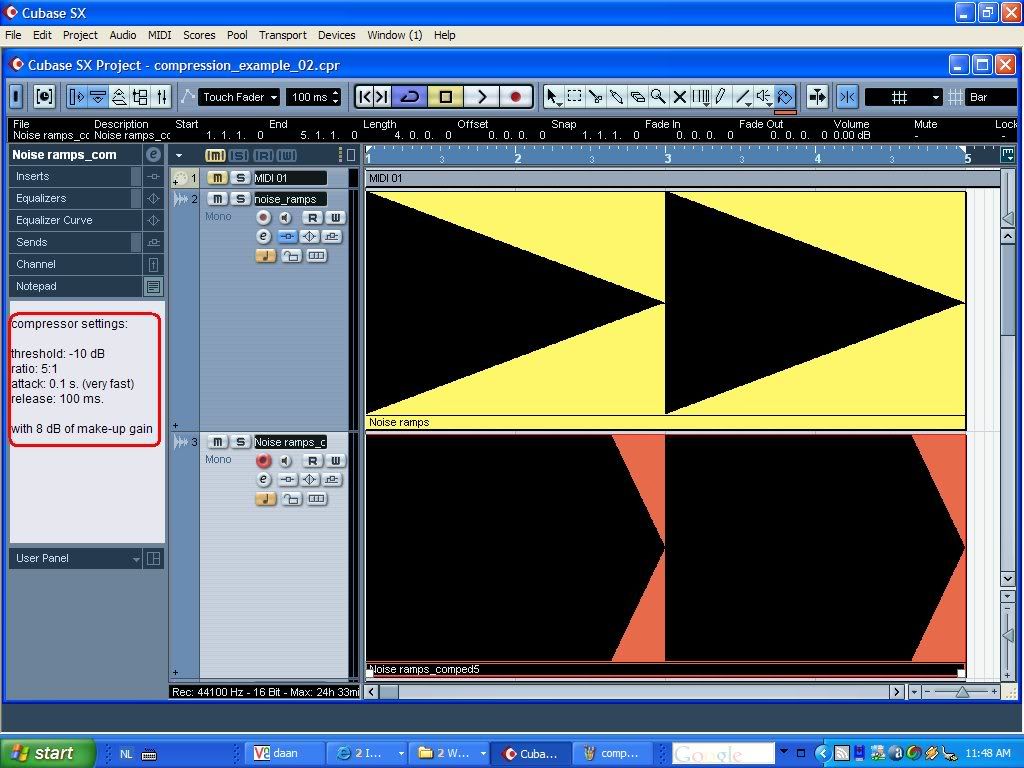Expand the Equalizers inspector section
The image size is (1024, 768).
[76, 199]
